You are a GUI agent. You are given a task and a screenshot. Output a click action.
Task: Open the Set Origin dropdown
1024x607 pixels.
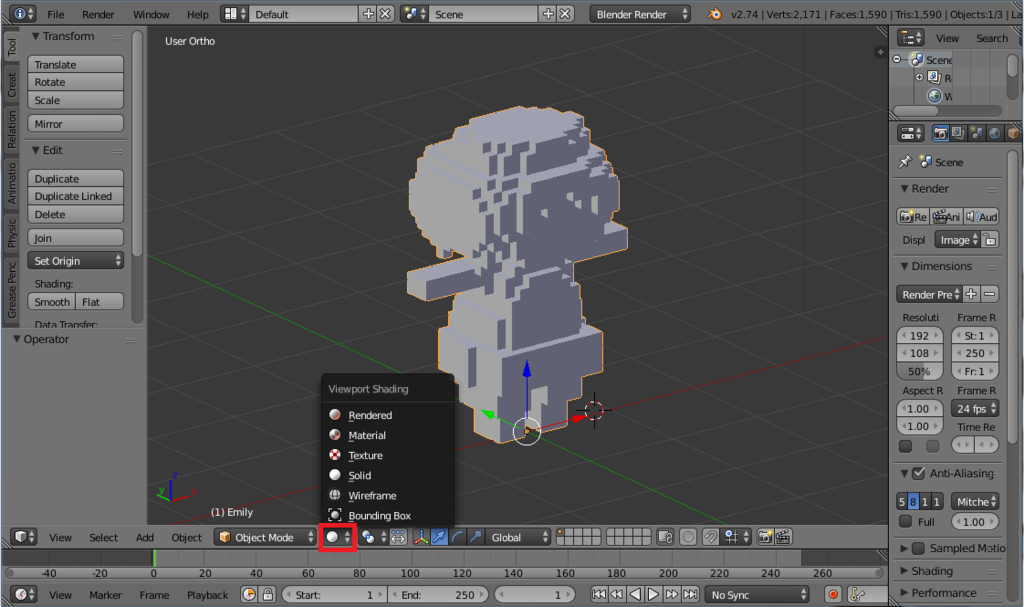pos(76,261)
